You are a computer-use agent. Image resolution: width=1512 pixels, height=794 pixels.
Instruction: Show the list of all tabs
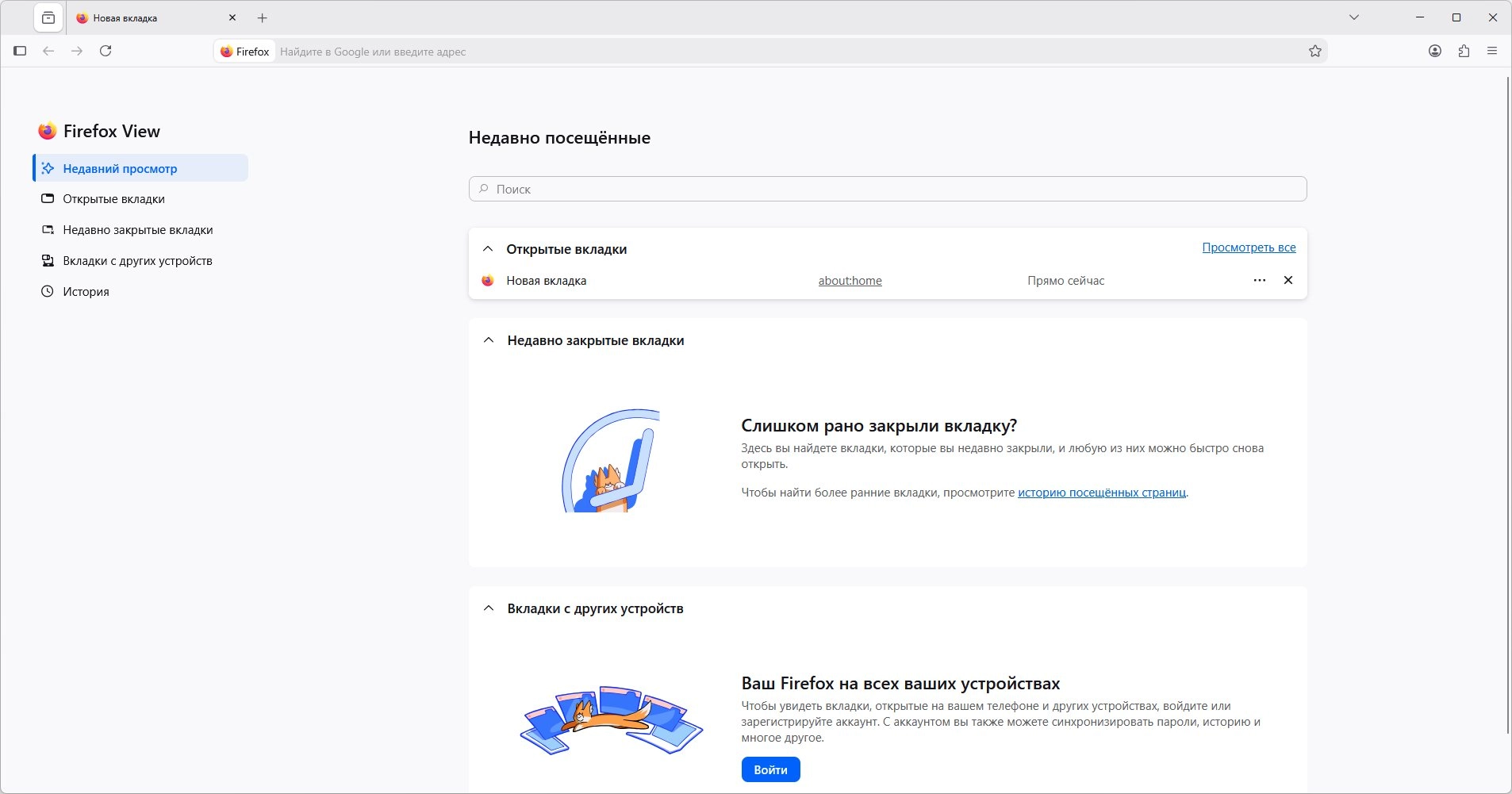(1354, 17)
